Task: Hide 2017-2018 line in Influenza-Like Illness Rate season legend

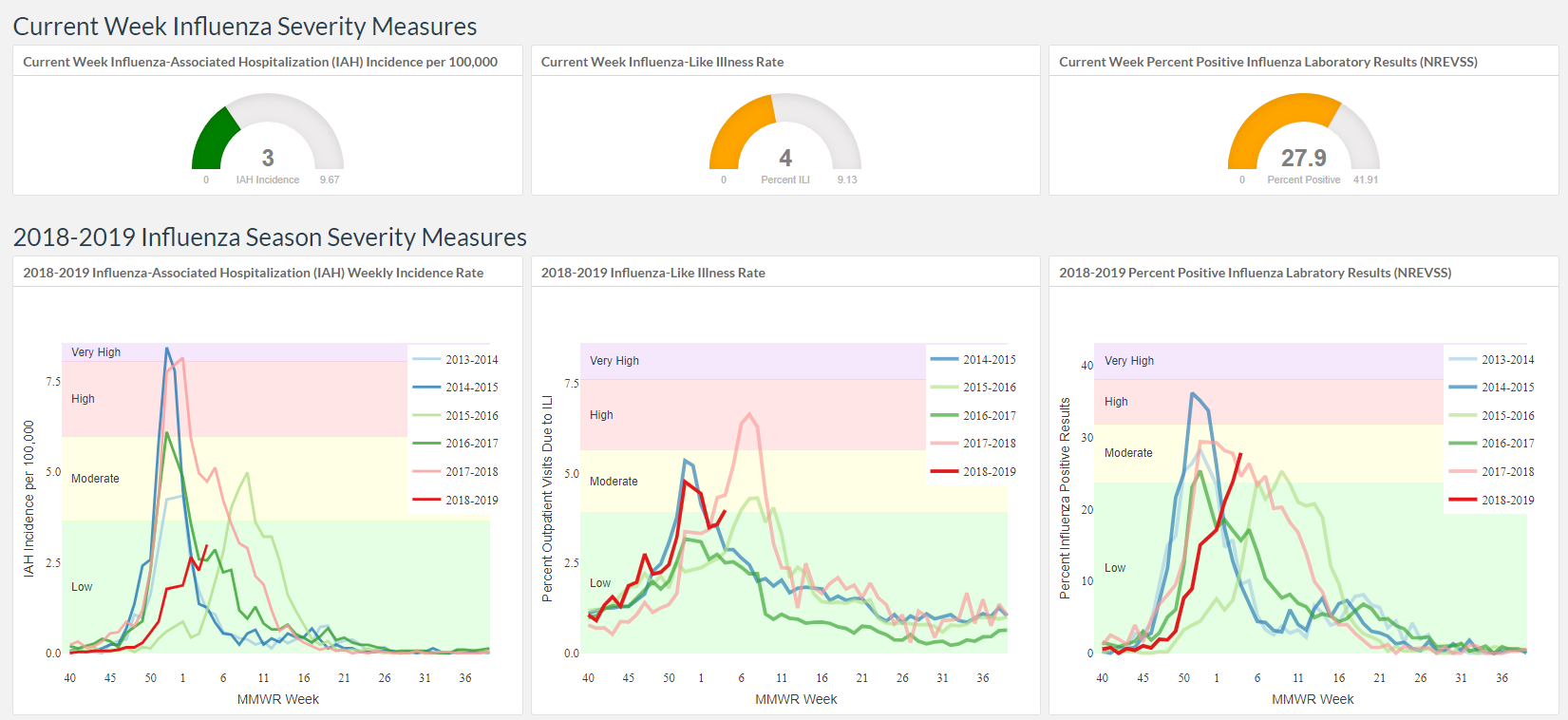Action: click(x=973, y=444)
